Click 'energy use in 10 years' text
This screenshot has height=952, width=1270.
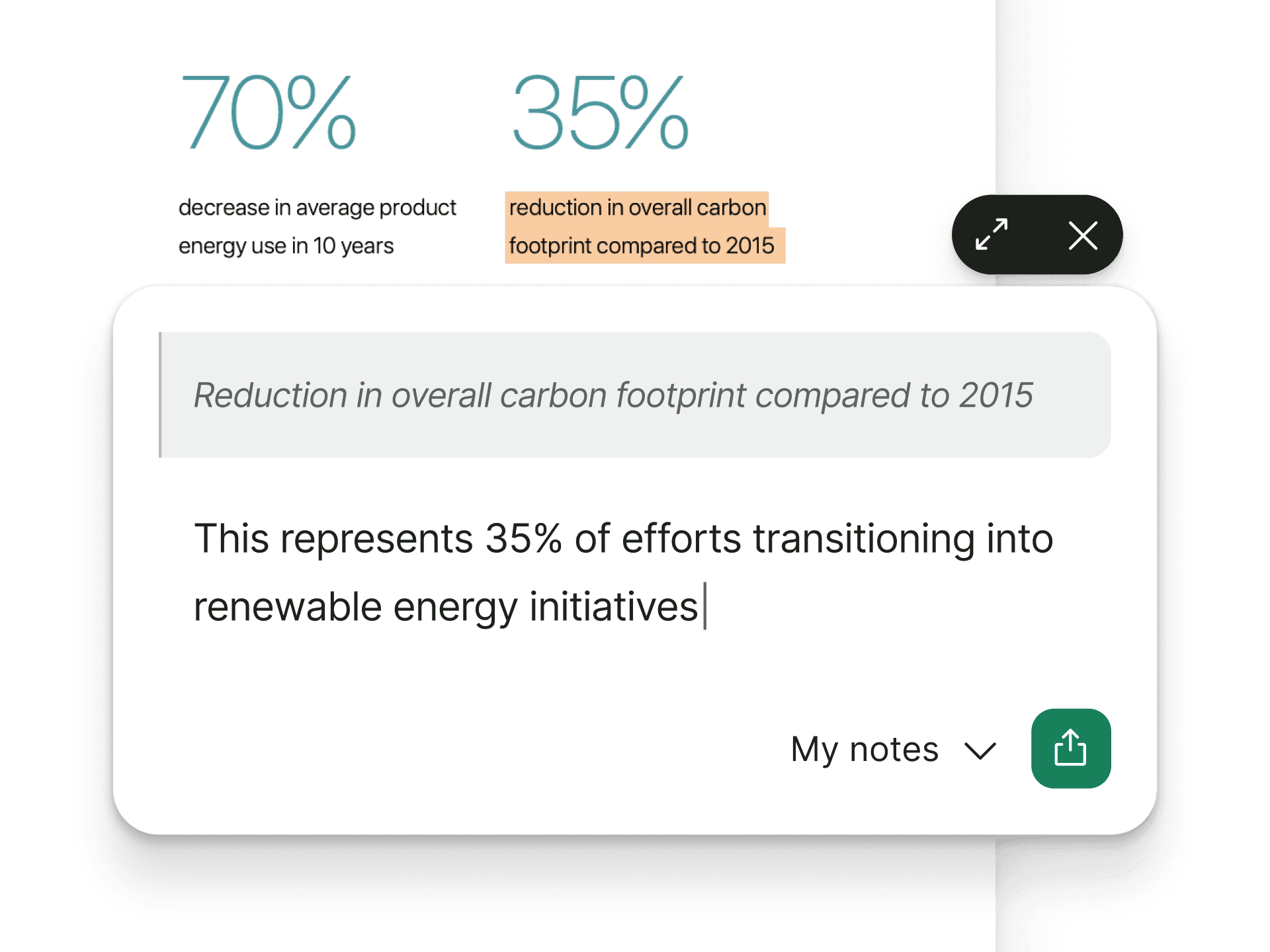click(x=286, y=246)
